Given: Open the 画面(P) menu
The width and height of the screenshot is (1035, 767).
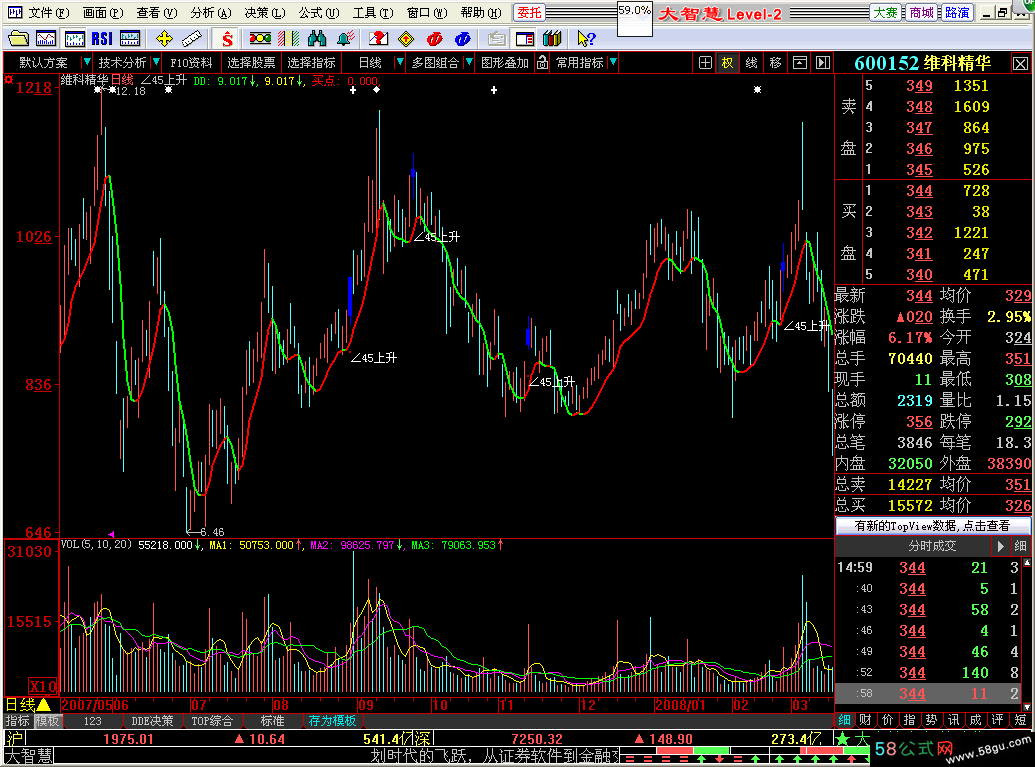Looking at the screenshot, I should pos(103,13).
